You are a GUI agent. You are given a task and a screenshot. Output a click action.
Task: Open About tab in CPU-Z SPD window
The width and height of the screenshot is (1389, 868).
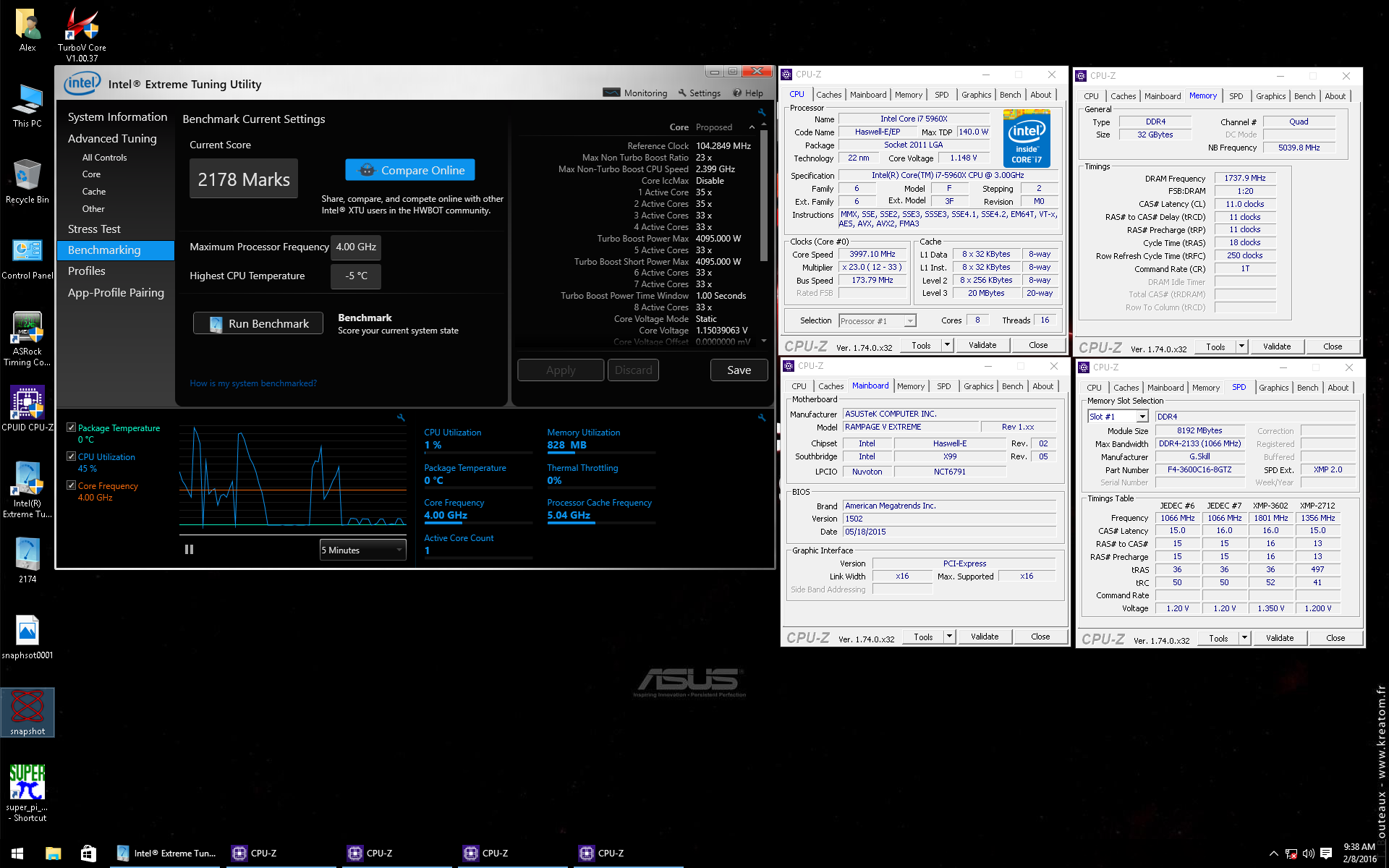[1338, 388]
